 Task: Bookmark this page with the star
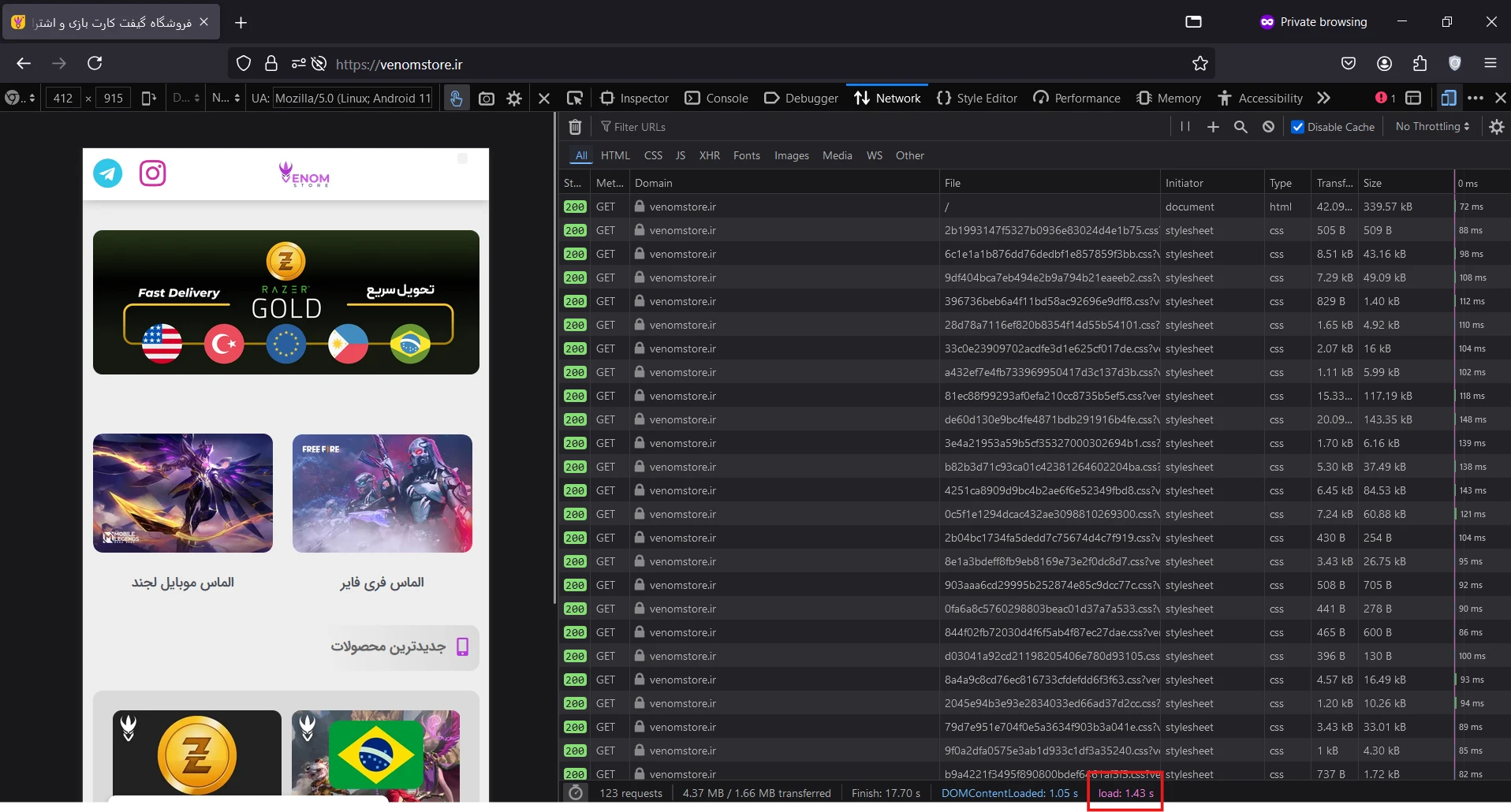(1200, 64)
